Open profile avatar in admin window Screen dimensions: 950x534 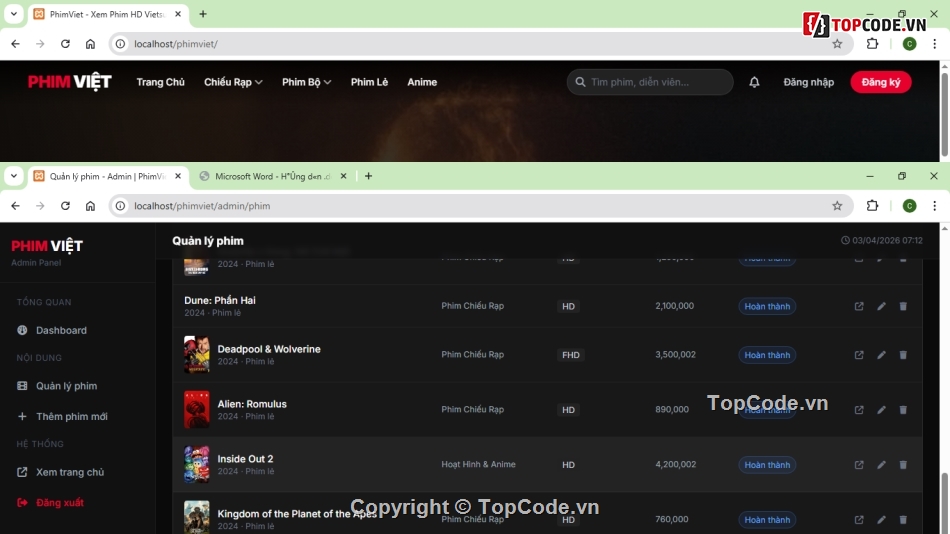909,206
